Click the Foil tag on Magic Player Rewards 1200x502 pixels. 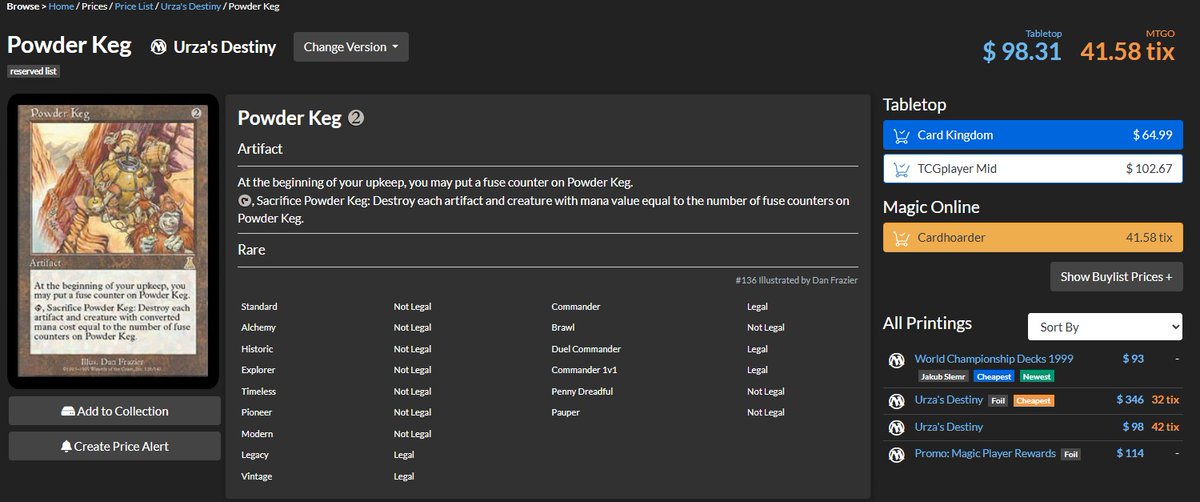(1070, 454)
